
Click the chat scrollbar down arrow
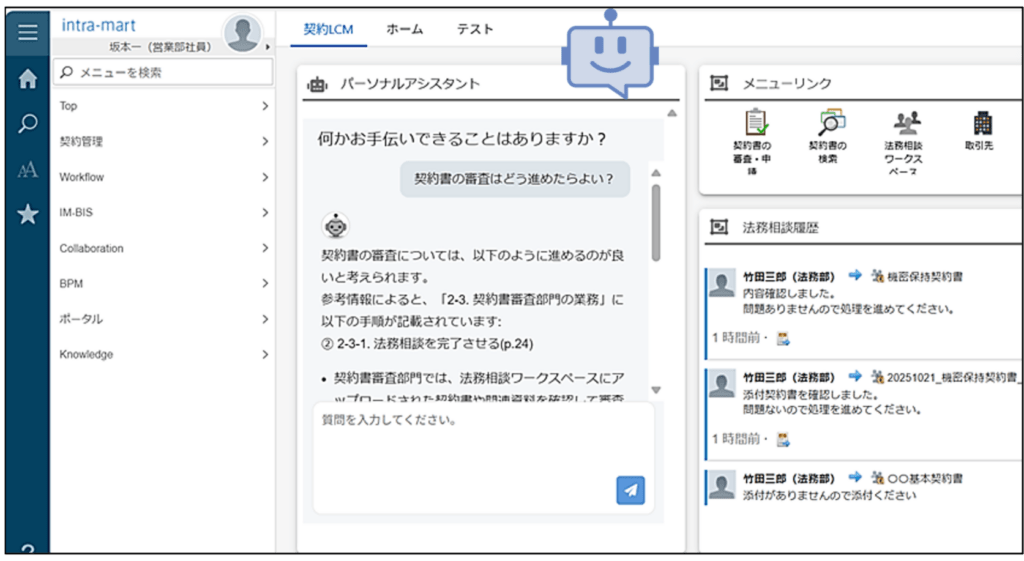pyautogui.click(x=656, y=390)
